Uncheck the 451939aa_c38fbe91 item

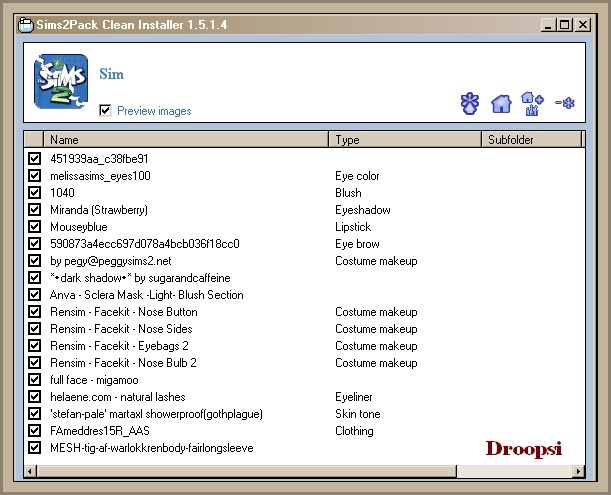coord(34,159)
